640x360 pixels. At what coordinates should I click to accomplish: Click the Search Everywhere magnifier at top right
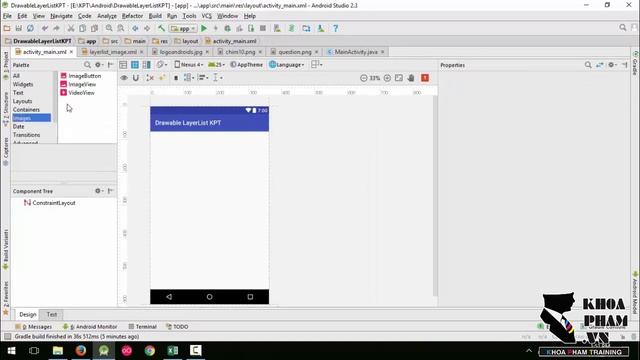623,27
